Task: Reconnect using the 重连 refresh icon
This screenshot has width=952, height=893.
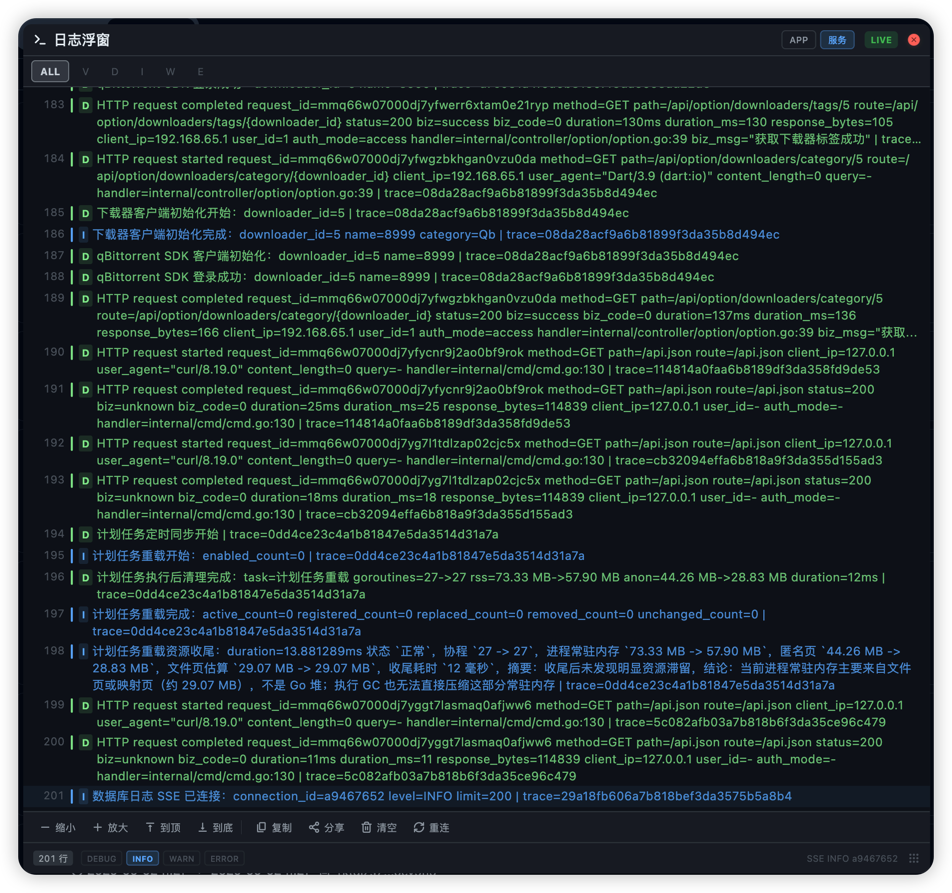Action: [x=419, y=827]
